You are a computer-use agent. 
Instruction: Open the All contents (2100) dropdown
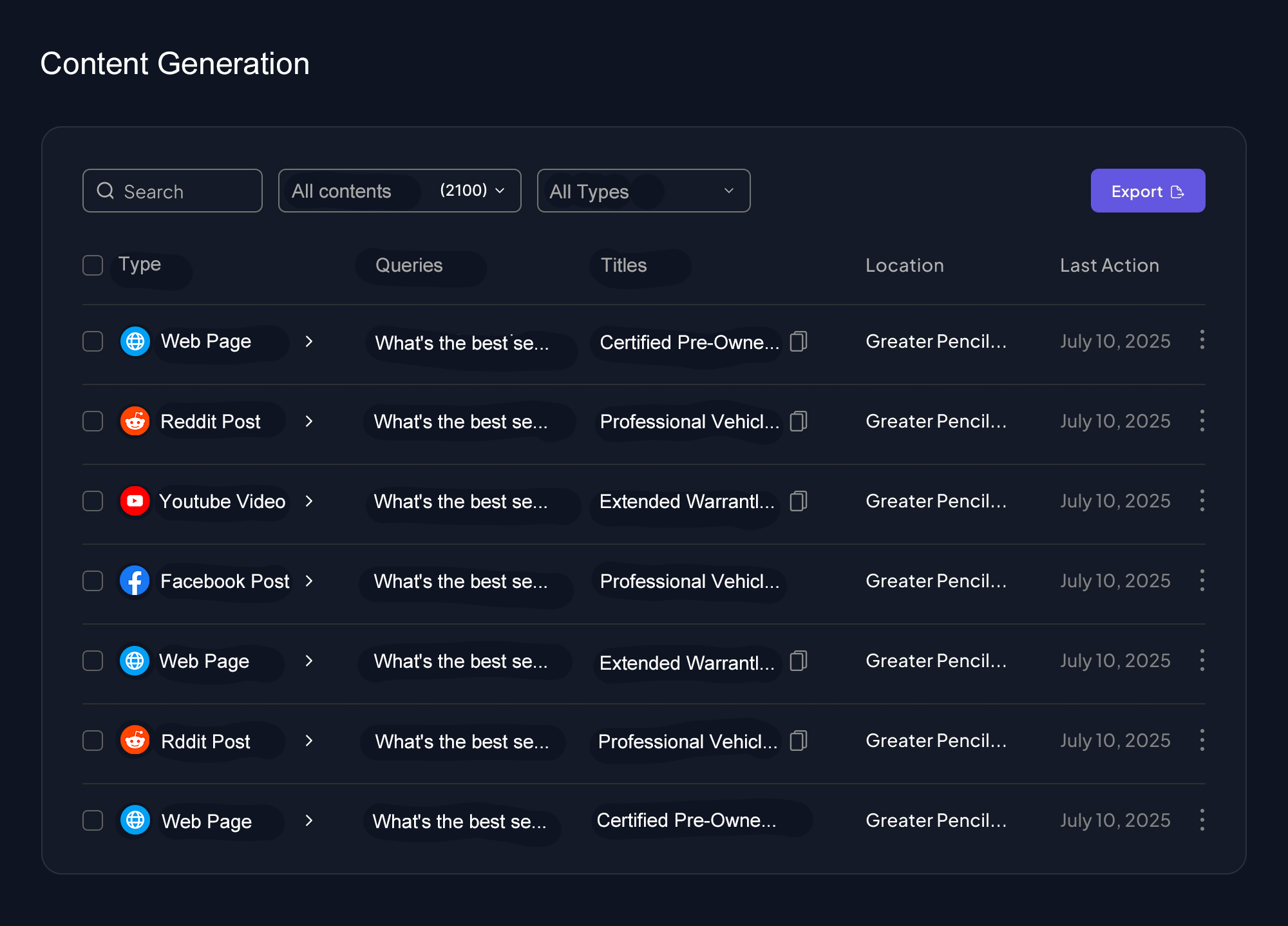point(399,191)
